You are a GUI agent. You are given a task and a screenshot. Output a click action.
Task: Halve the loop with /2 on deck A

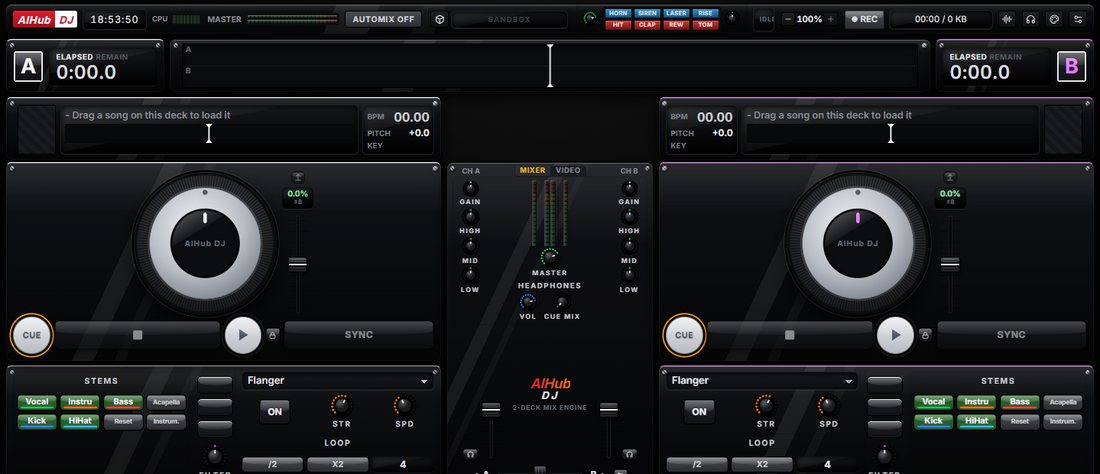coord(272,464)
